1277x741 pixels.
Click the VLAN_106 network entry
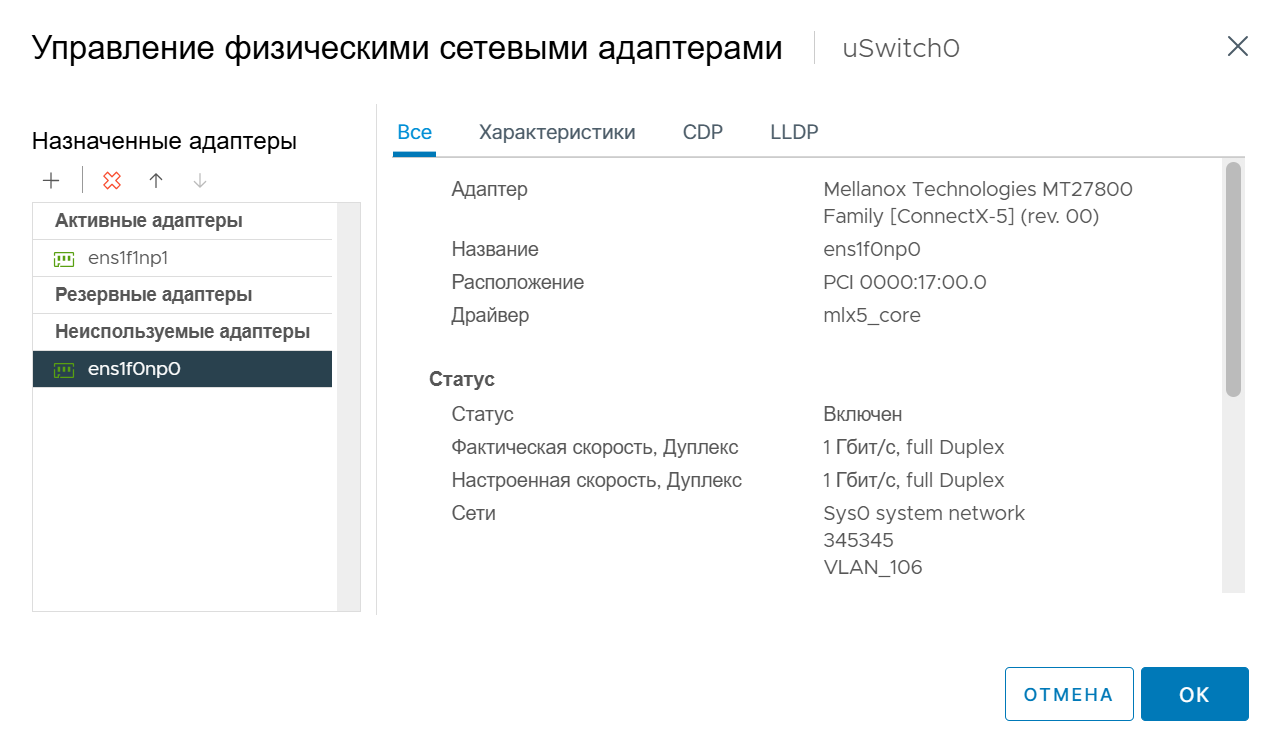(x=873, y=568)
